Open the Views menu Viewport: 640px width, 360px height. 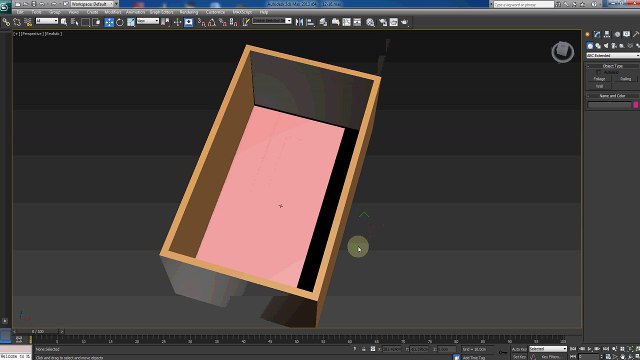[x=74, y=12]
